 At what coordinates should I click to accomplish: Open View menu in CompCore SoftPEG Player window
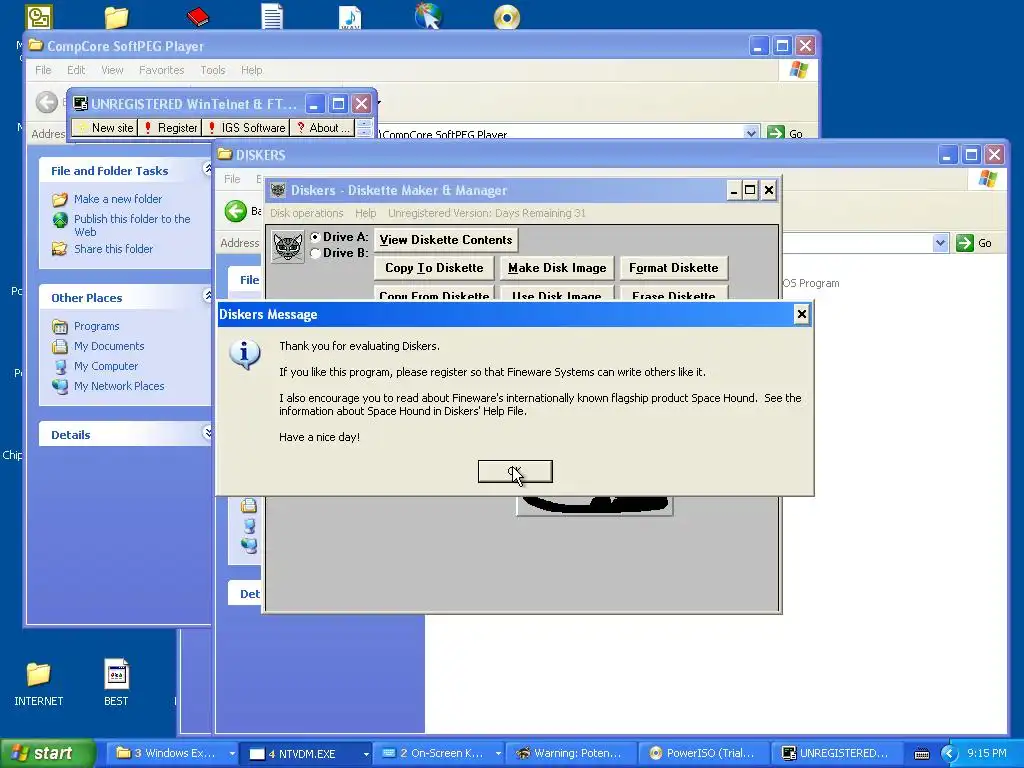pos(112,70)
